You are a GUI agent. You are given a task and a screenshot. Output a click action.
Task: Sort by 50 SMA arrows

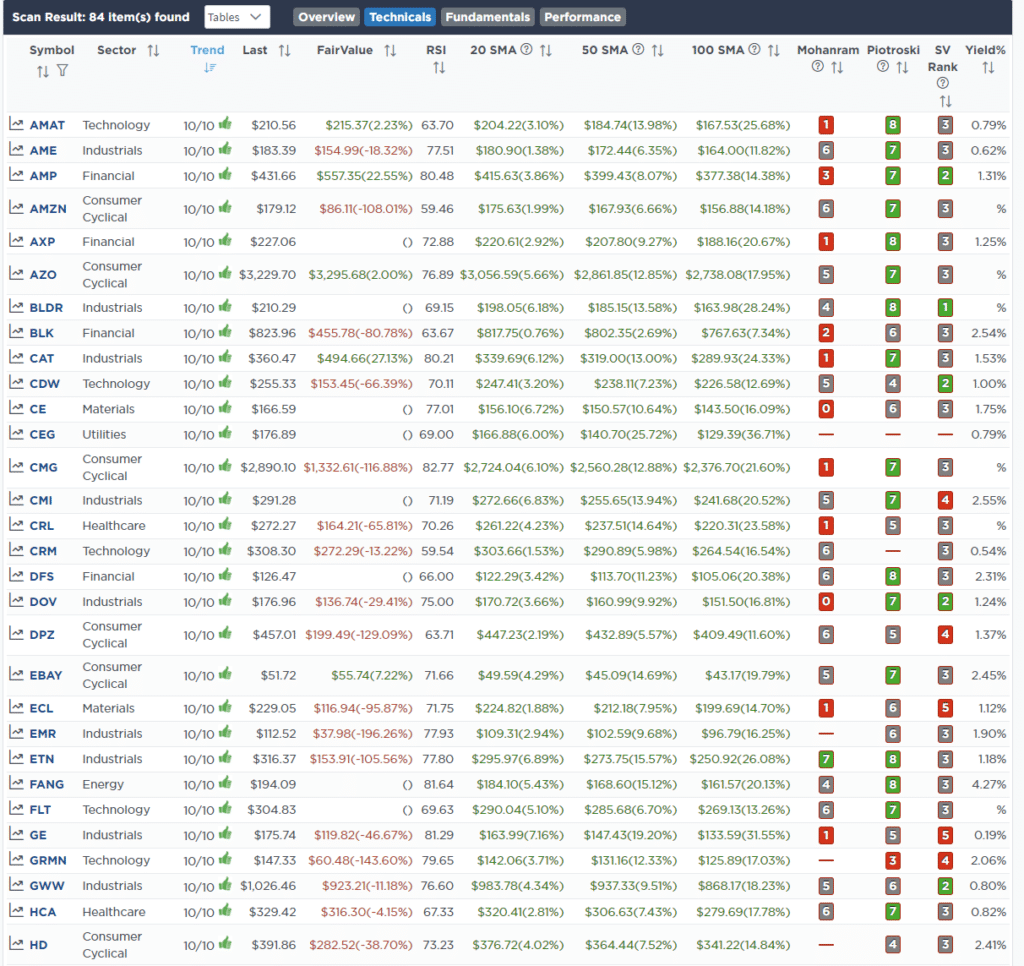(658, 50)
